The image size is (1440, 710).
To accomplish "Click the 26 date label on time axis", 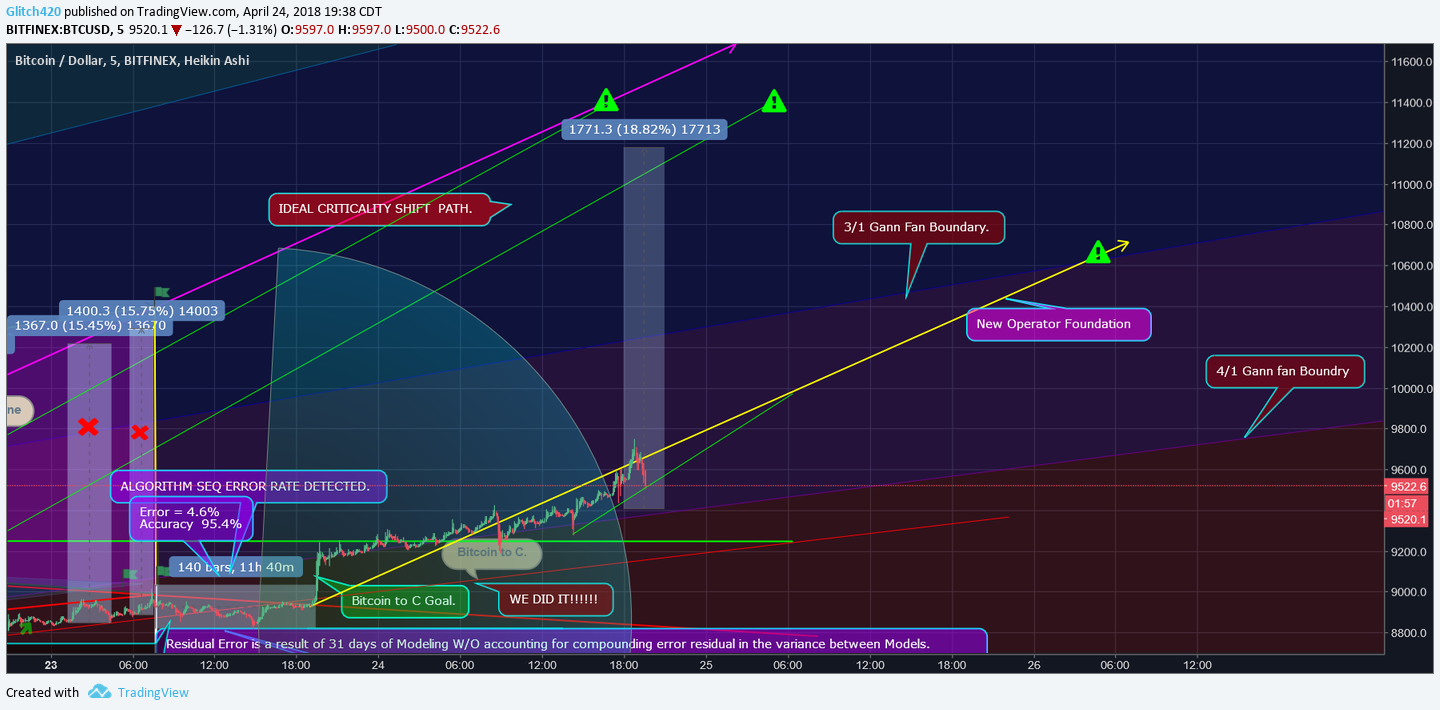I will (1033, 665).
